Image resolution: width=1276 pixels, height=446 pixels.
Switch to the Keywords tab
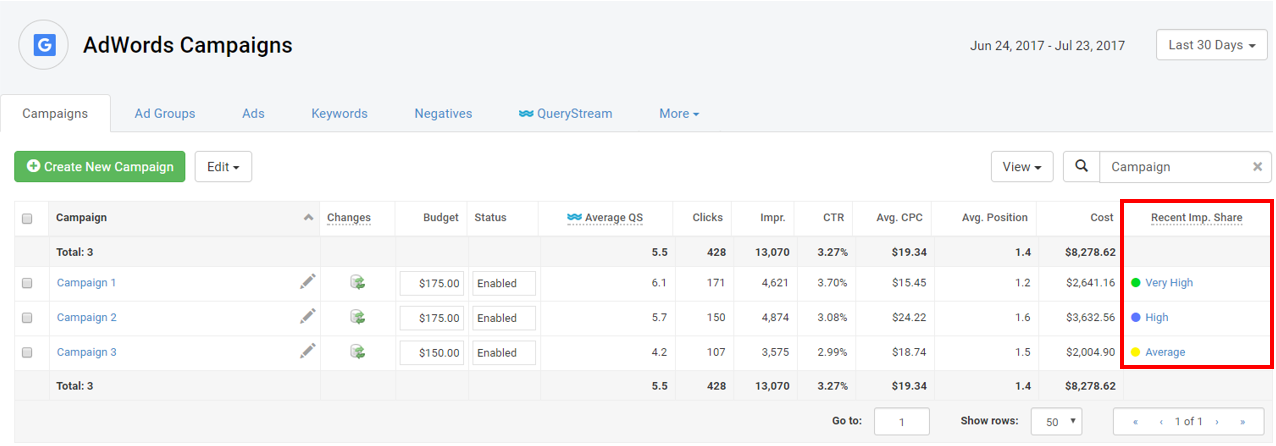[339, 114]
